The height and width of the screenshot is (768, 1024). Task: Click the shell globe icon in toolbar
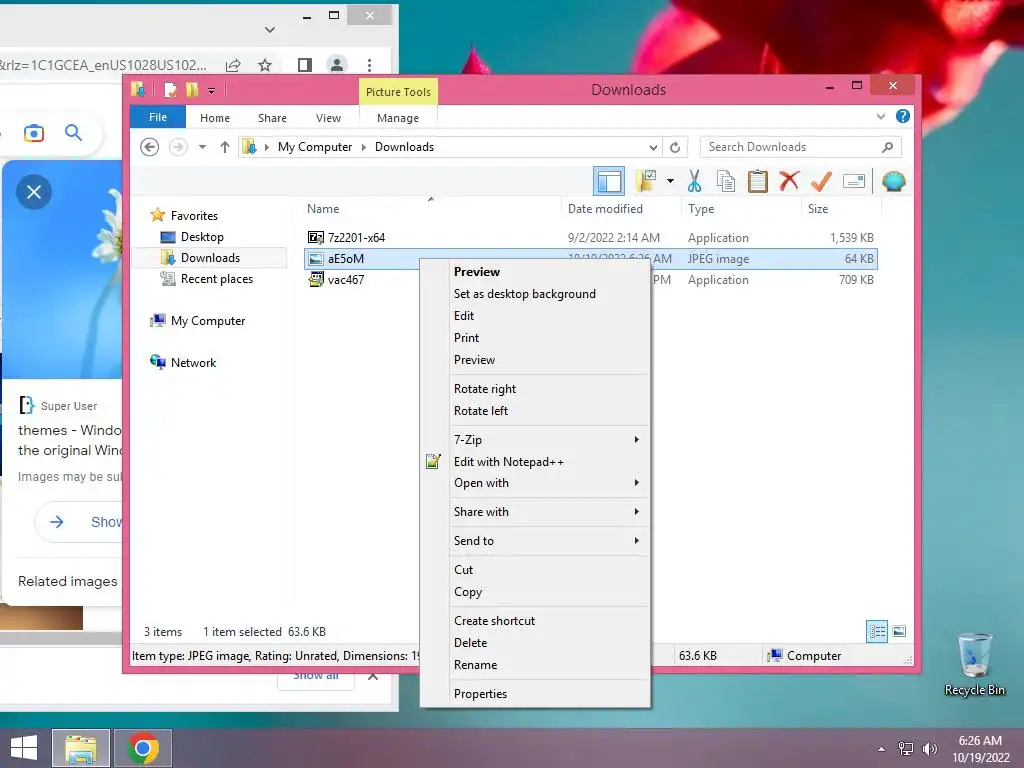pos(893,181)
